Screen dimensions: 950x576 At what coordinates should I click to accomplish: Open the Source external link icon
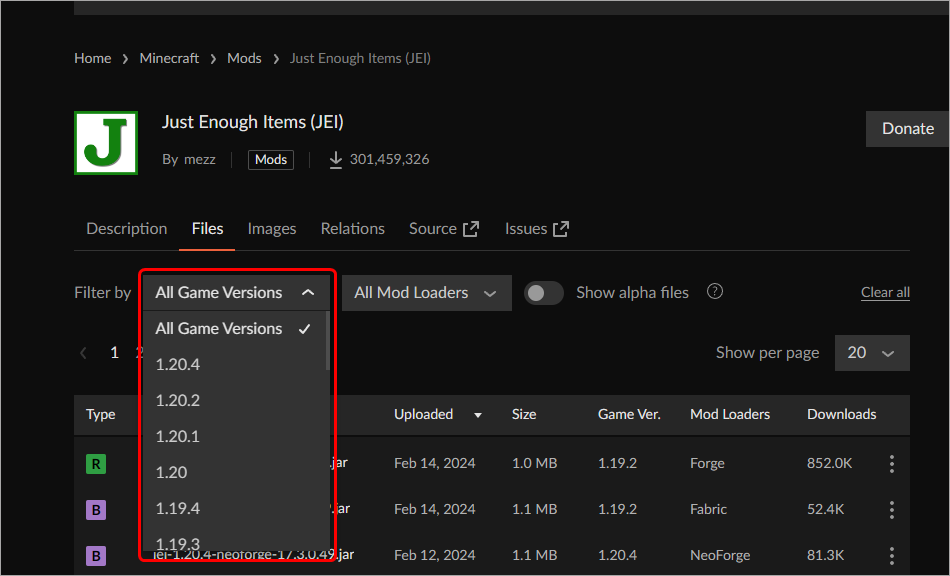[471, 229]
